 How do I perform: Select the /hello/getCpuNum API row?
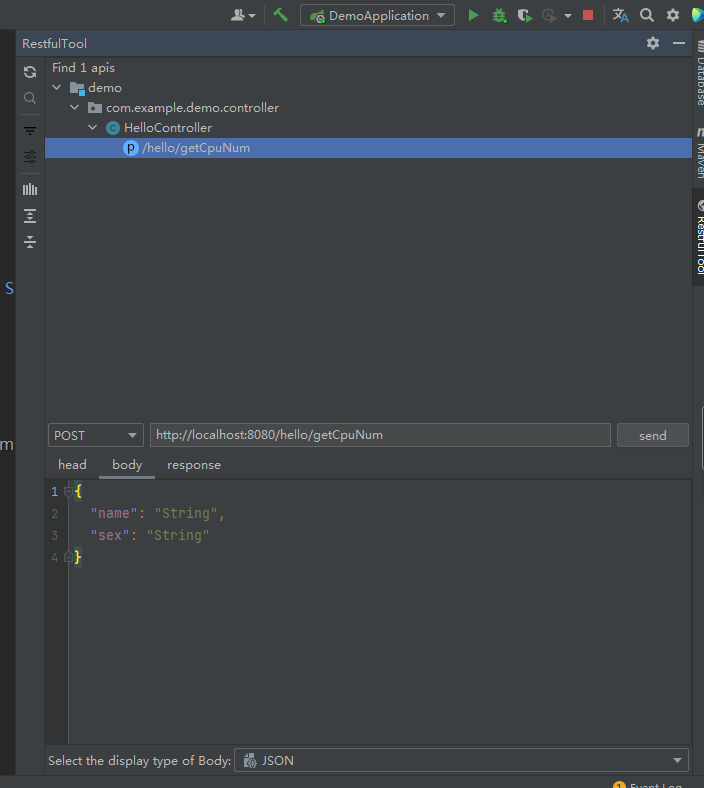[368, 148]
